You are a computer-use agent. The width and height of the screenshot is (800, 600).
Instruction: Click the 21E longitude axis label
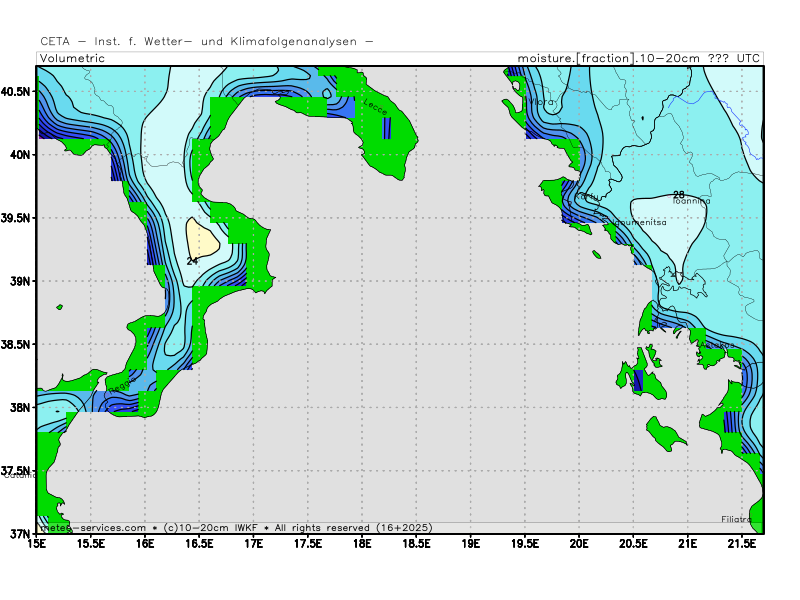coord(687,544)
